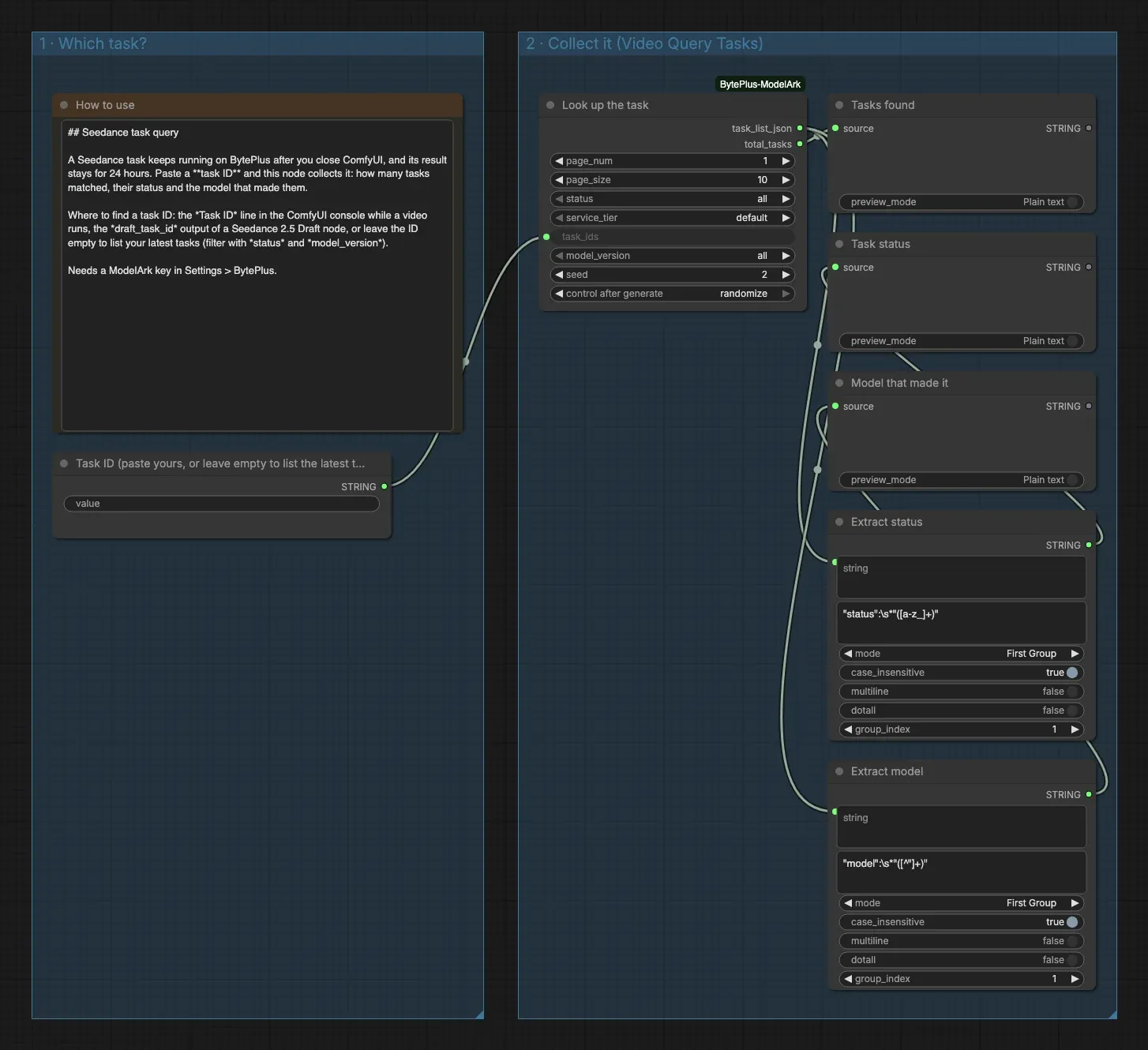This screenshot has height=1050, width=1148.
Task: Click the collapse dot on Tasks found node
Action: (x=839, y=105)
